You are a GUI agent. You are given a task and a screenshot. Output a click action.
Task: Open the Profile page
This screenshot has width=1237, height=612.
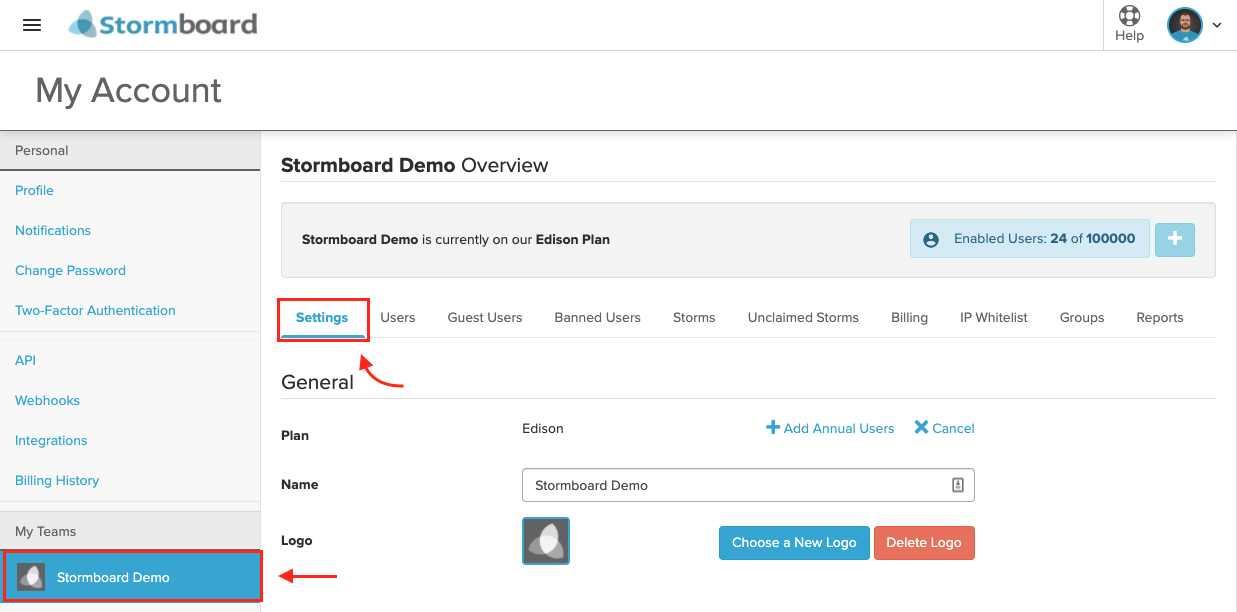click(34, 190)
